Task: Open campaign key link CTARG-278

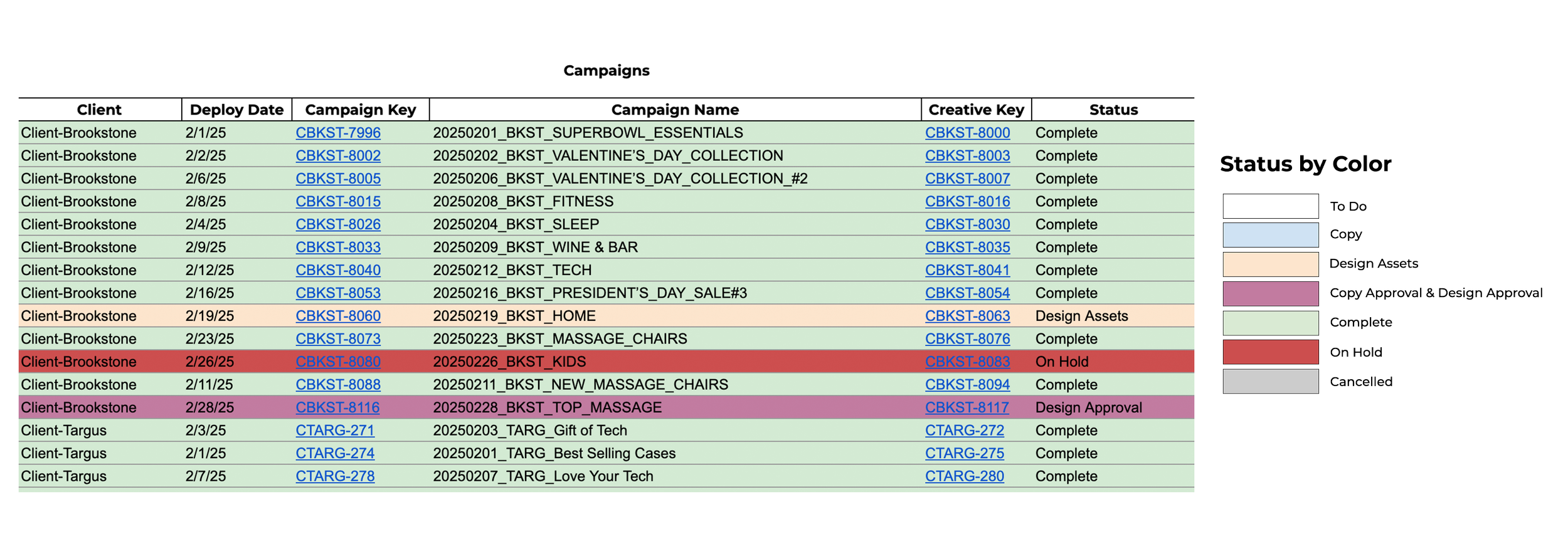Action: pyautogui.click(x=335, y=476)
